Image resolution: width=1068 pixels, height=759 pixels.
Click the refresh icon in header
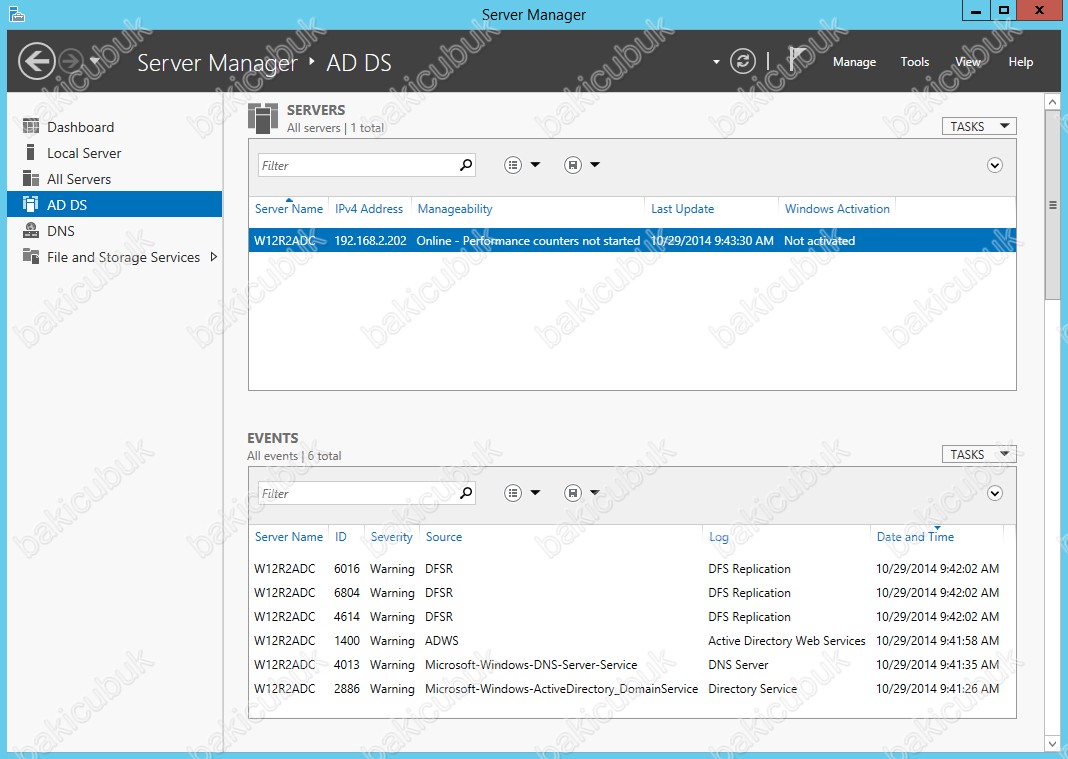[742, 62]
